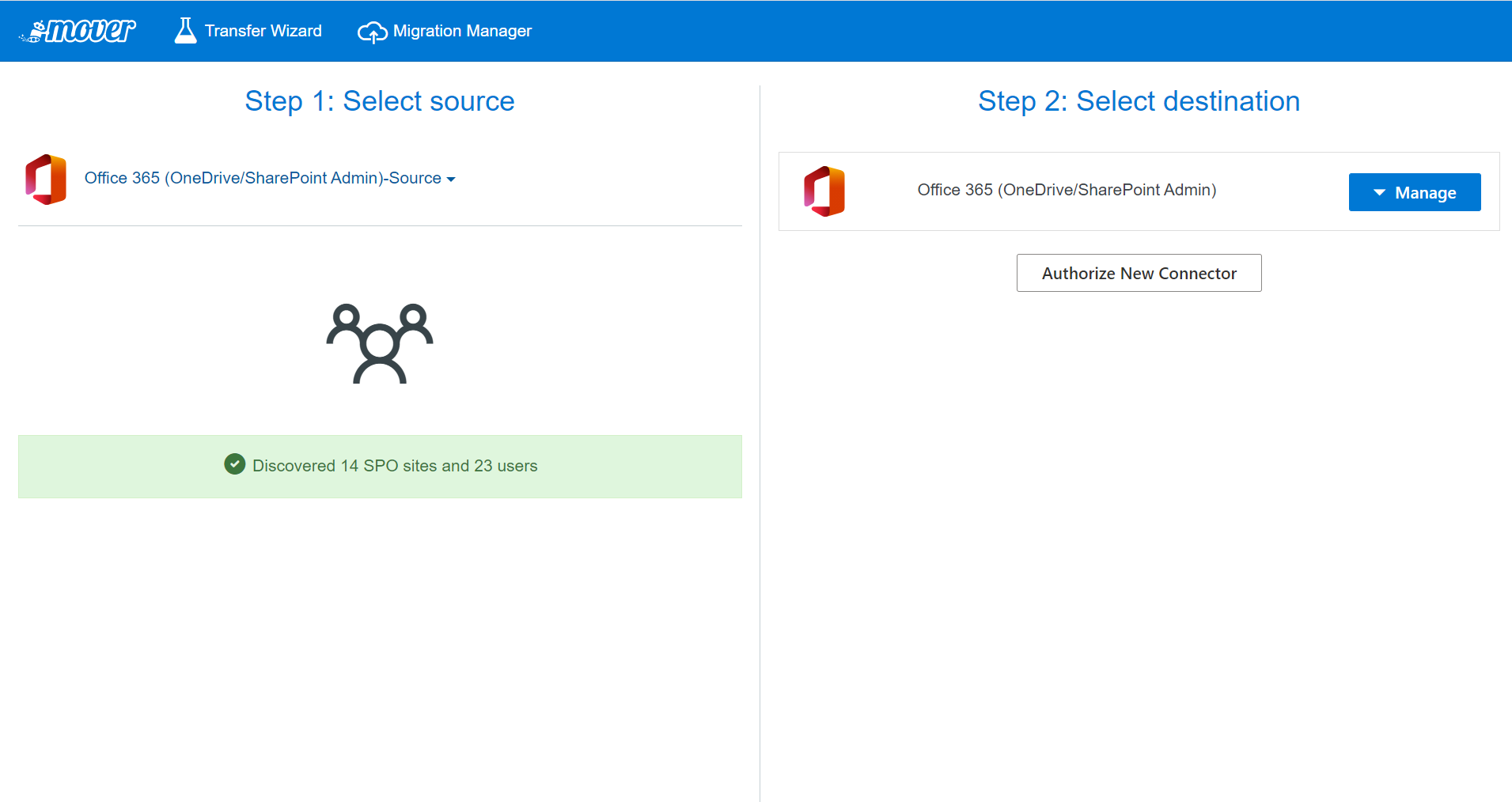Click the Transfer Wizard flask icon

click(x=185, y=31)
